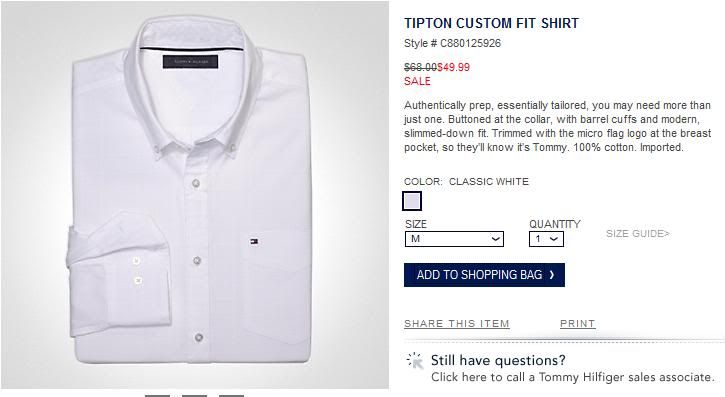
Task: Click the Still have questions? heading
Action: (498, 360)
